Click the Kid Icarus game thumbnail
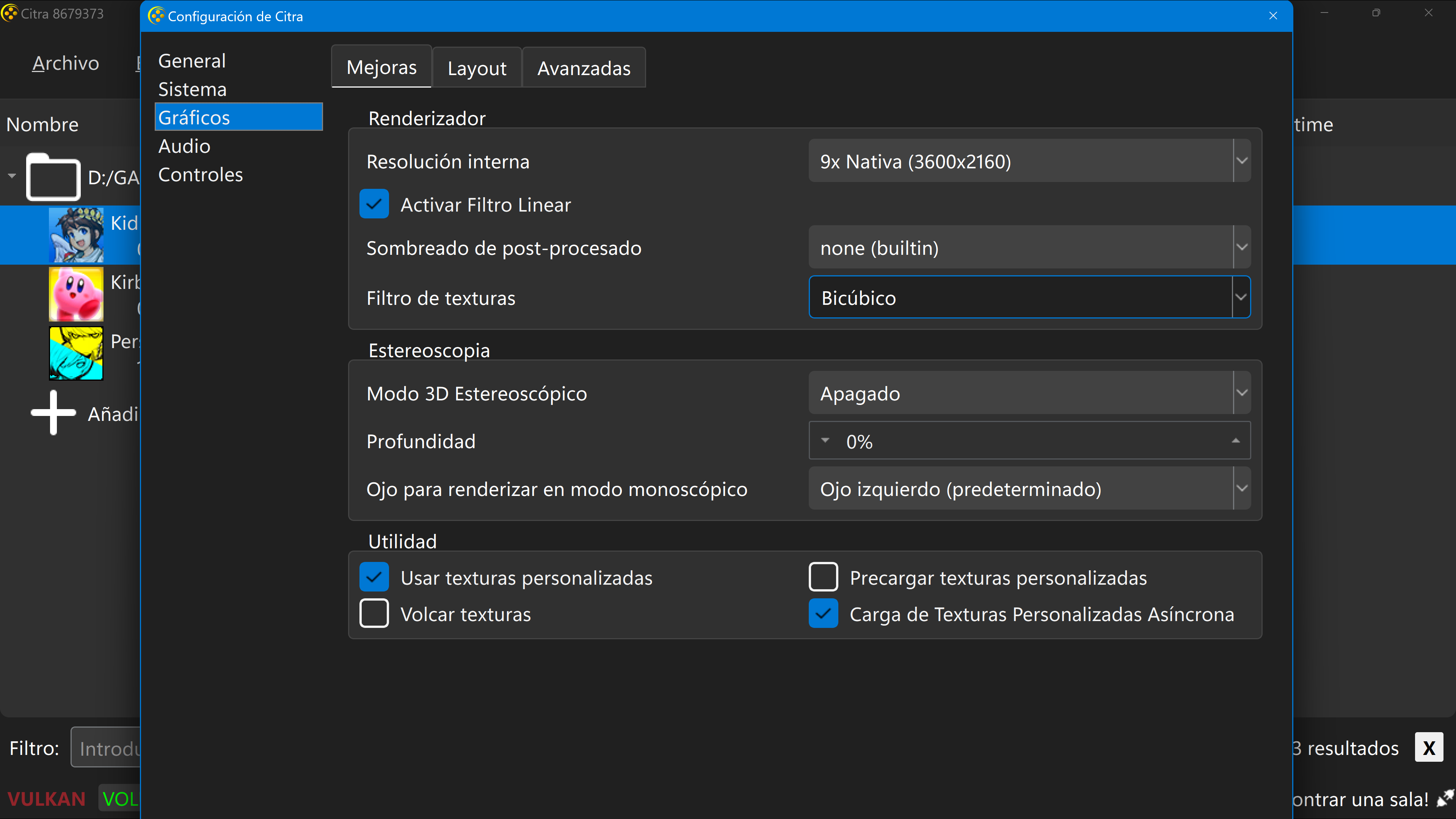This screenshot has height=819, width=1456. [x=76, y=235]
